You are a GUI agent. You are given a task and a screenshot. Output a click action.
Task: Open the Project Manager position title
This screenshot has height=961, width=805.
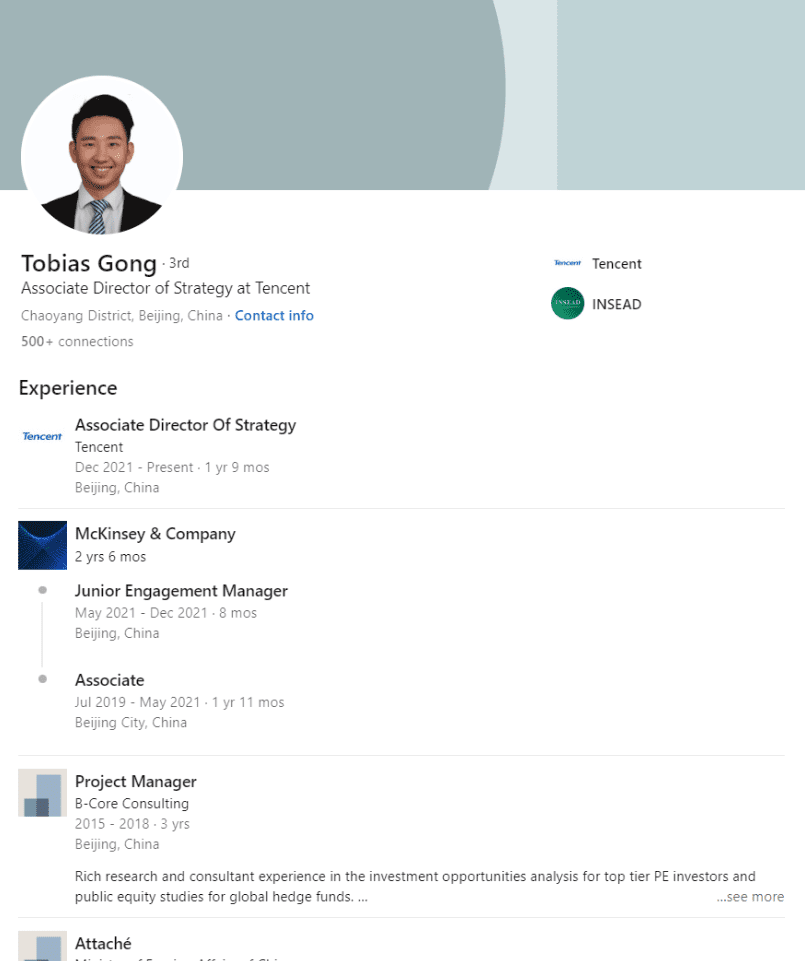(135, 782)
